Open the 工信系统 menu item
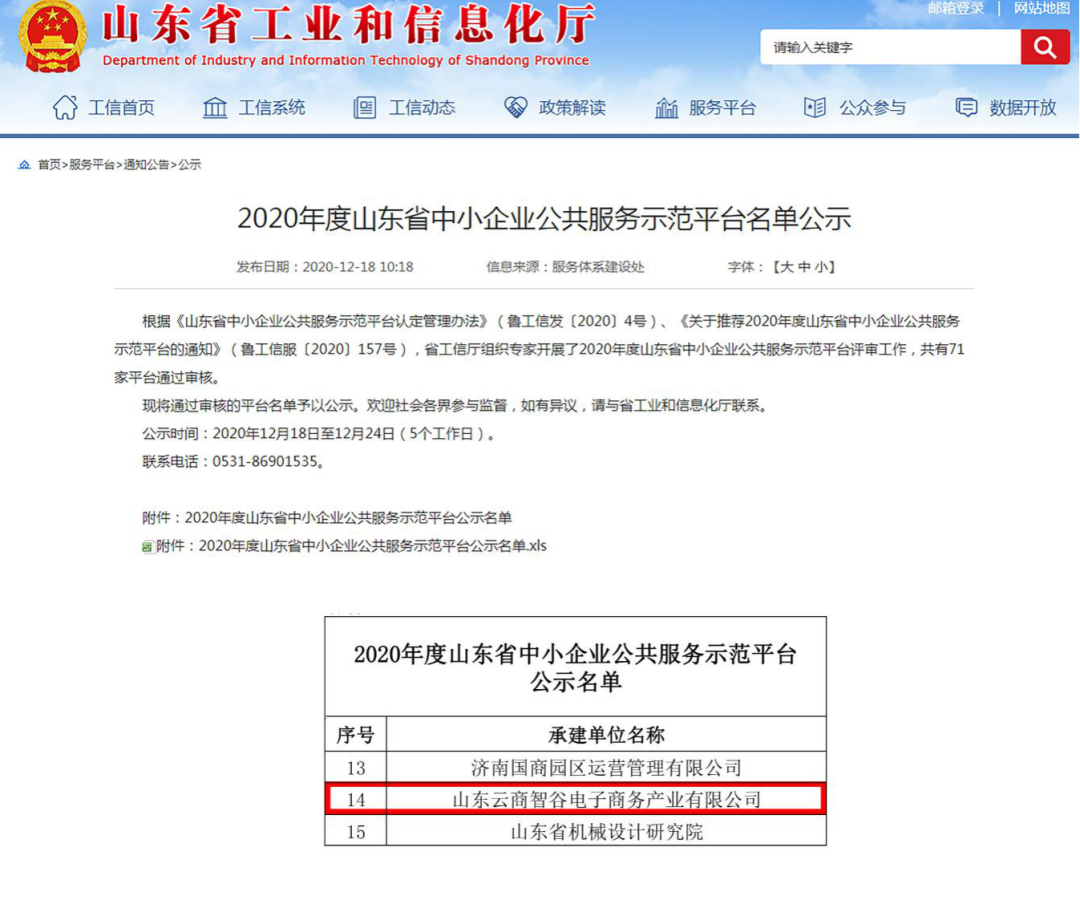The height and width of the screenshot is (900, 1080). click(x=271, y=107)
